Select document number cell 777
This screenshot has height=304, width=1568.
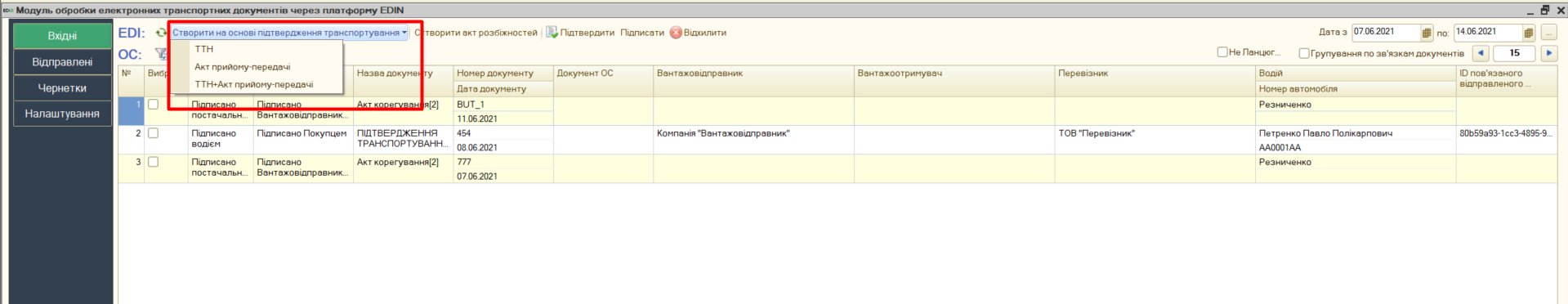(503, 162)
